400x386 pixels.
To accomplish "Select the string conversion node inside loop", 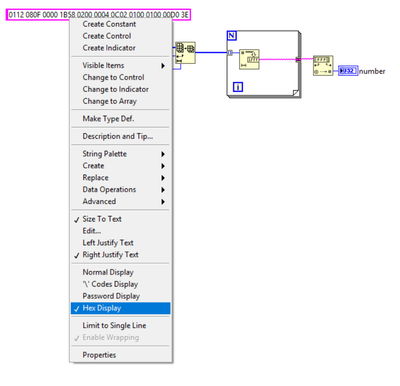I will coord(249,59).
